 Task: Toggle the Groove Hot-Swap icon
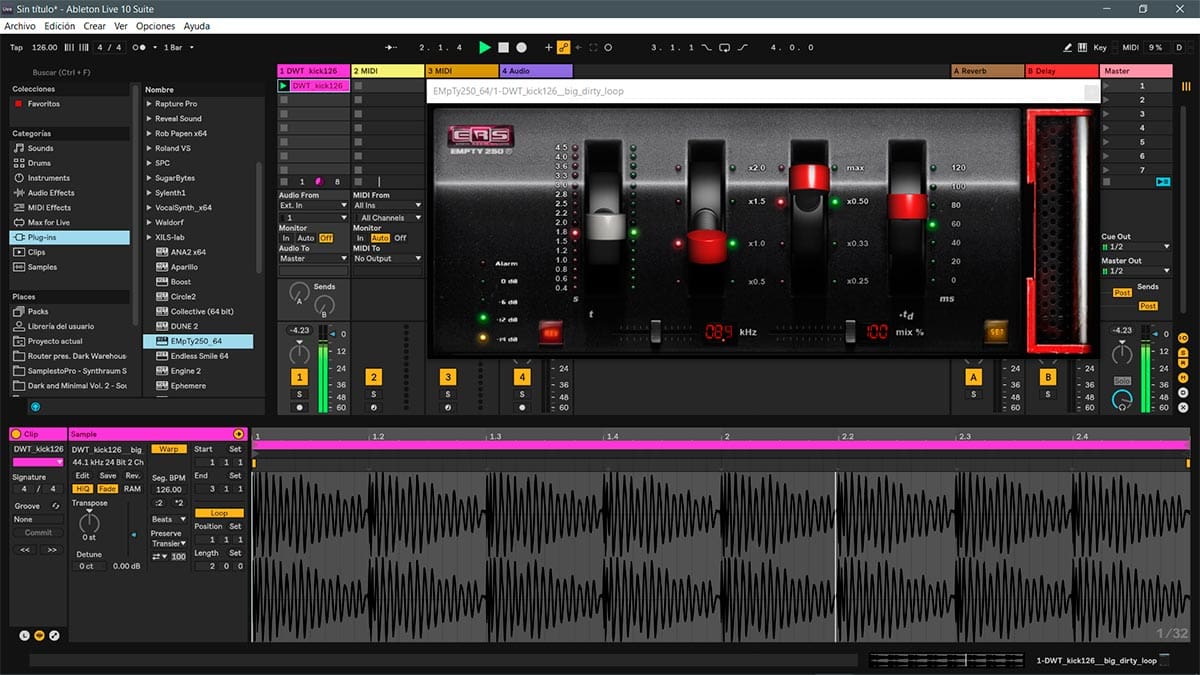56,506
